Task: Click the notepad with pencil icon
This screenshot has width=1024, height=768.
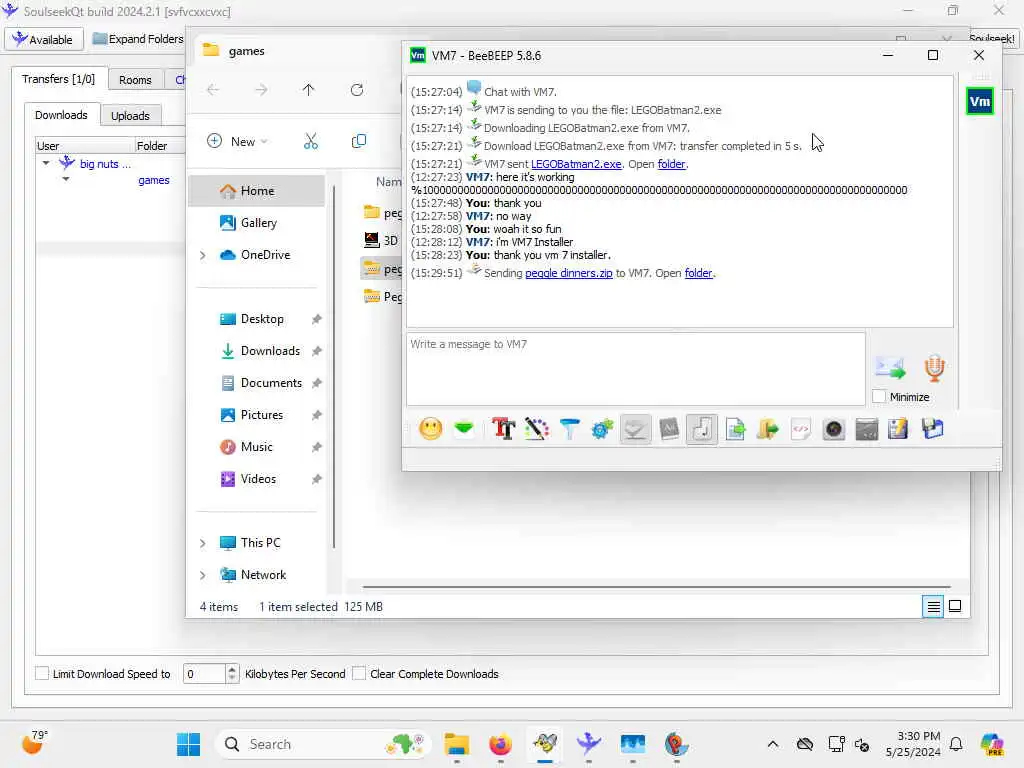Action: [x=899, y=429]
